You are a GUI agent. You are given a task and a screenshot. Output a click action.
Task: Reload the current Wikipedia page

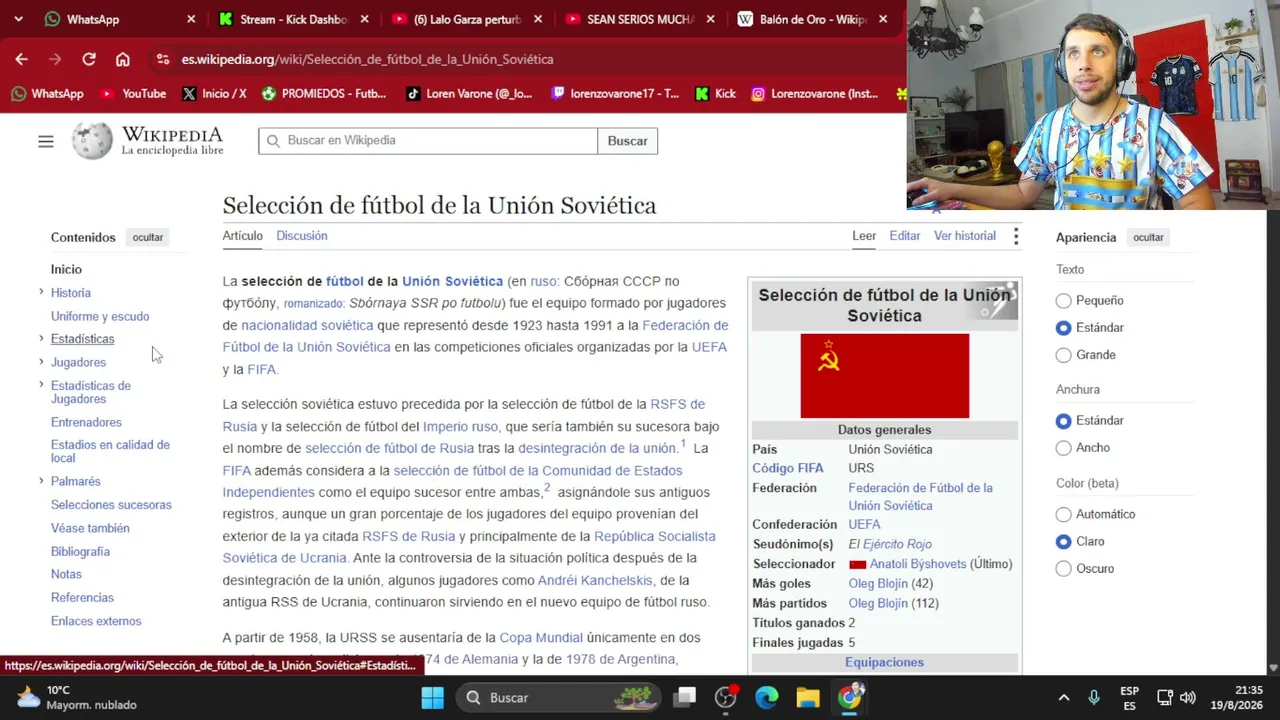(89, 59)
